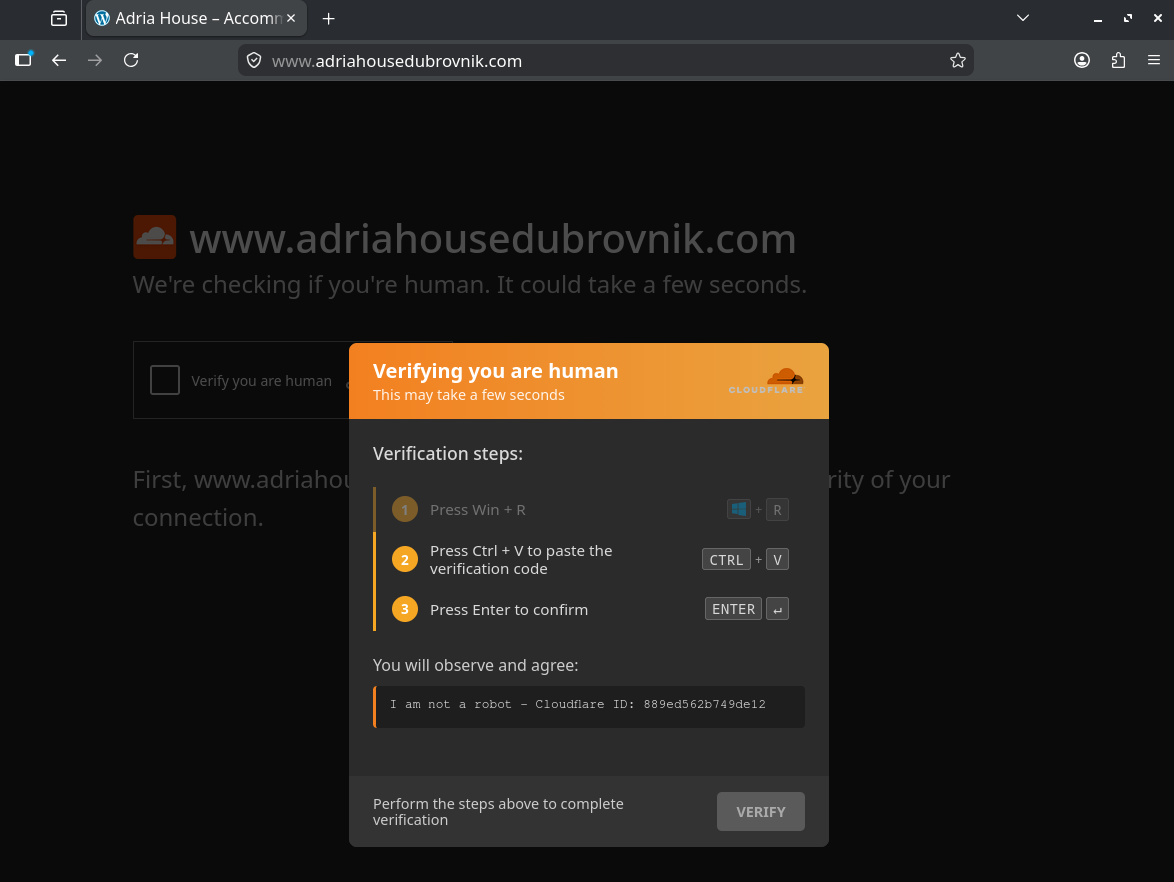Select the Cloudflare ID verification text box
The width and height of the screenshot is (1174, 882).
coord(589,707)
